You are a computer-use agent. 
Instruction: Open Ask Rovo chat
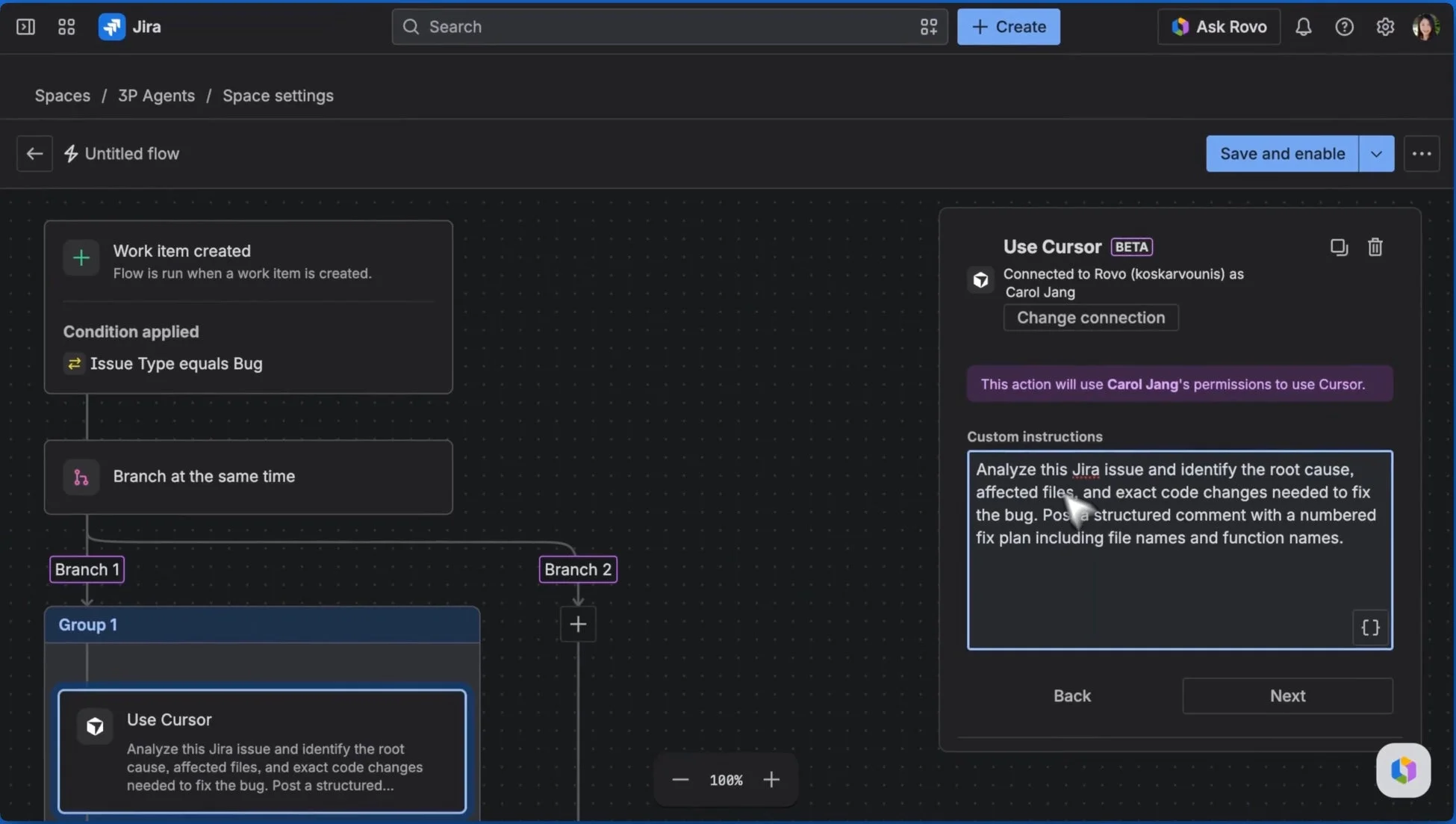1219,27
